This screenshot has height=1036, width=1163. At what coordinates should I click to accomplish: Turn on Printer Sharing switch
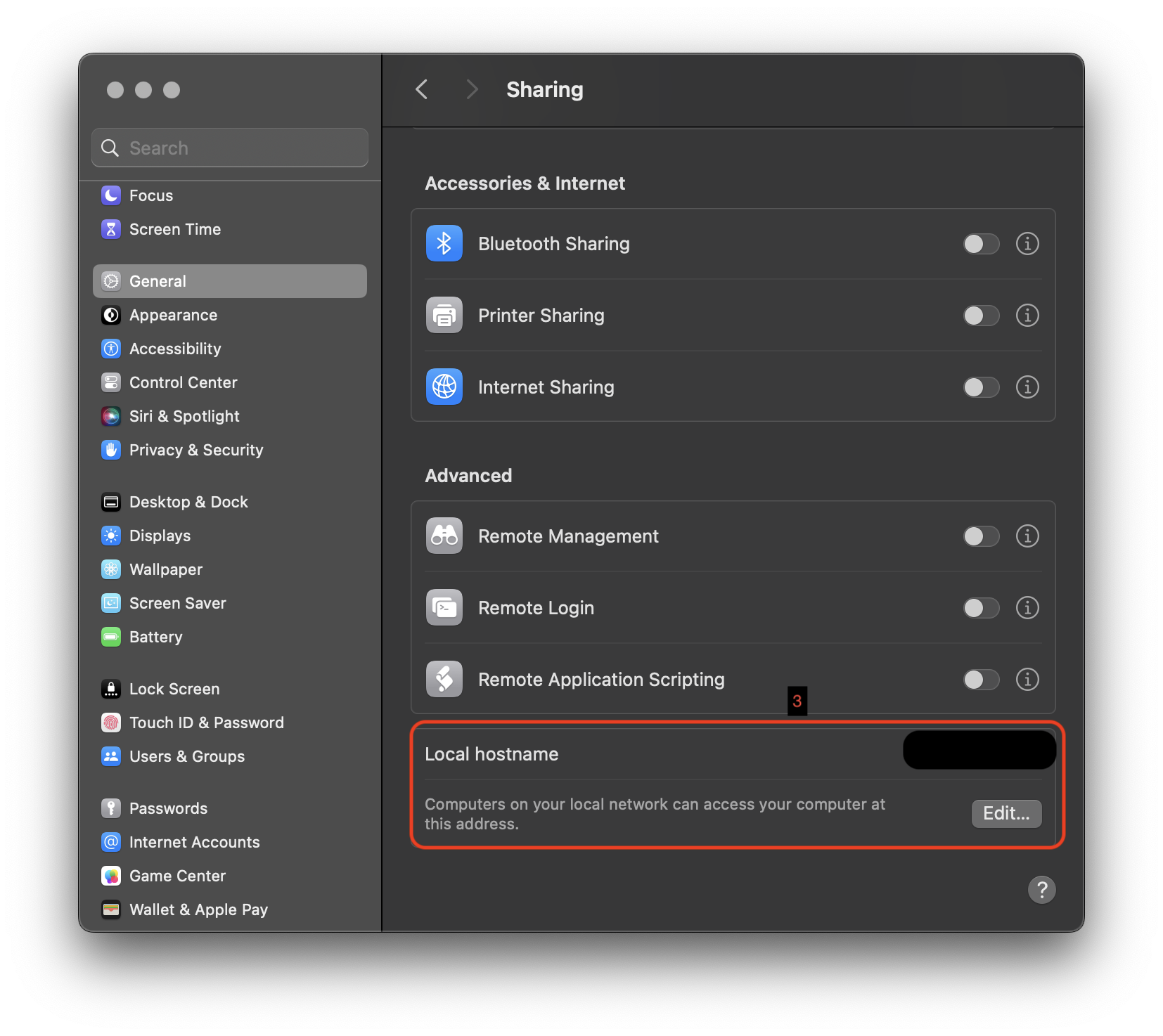pyautogui.click(x=981, y=316)
